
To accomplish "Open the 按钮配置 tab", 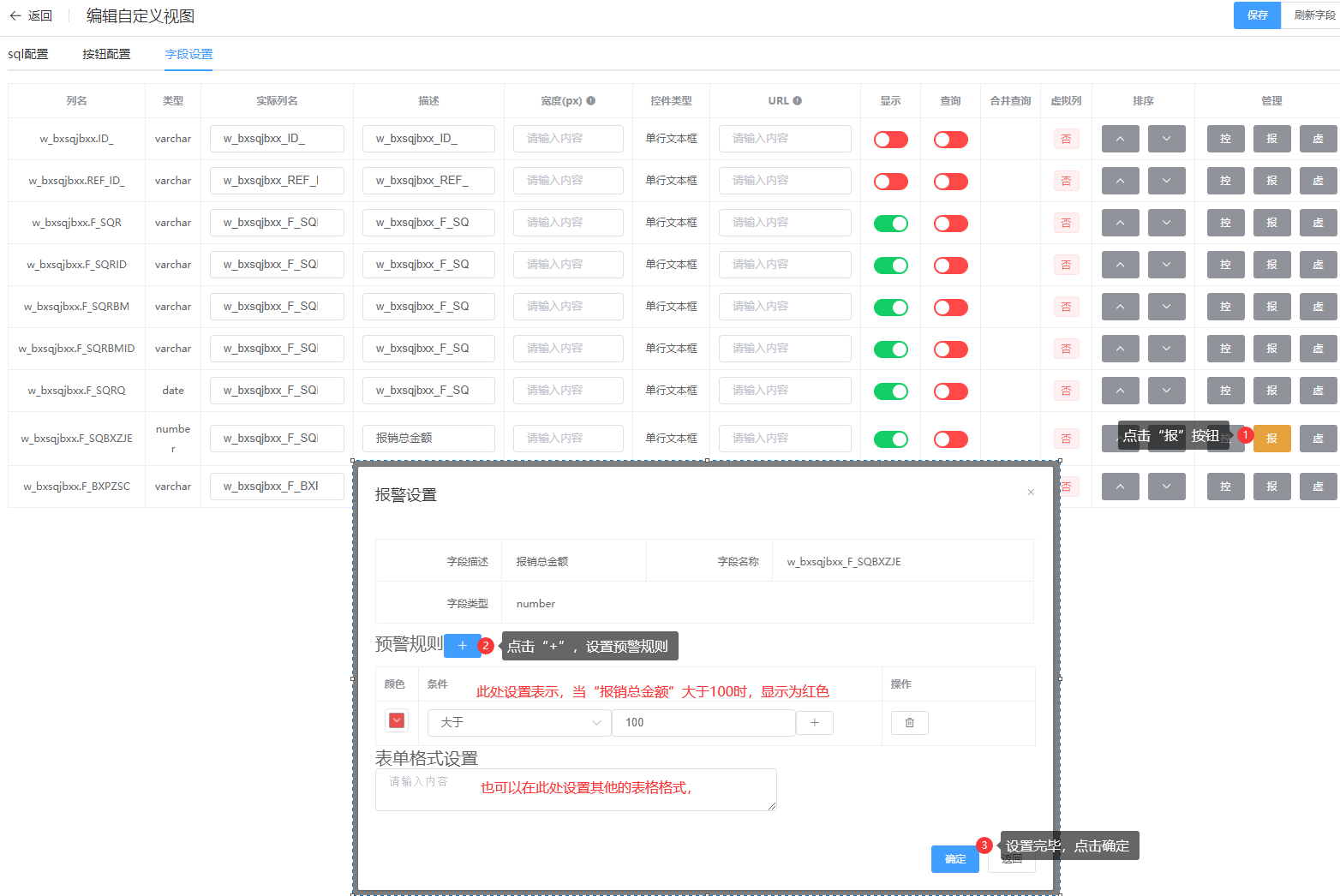I will point(106,54).
